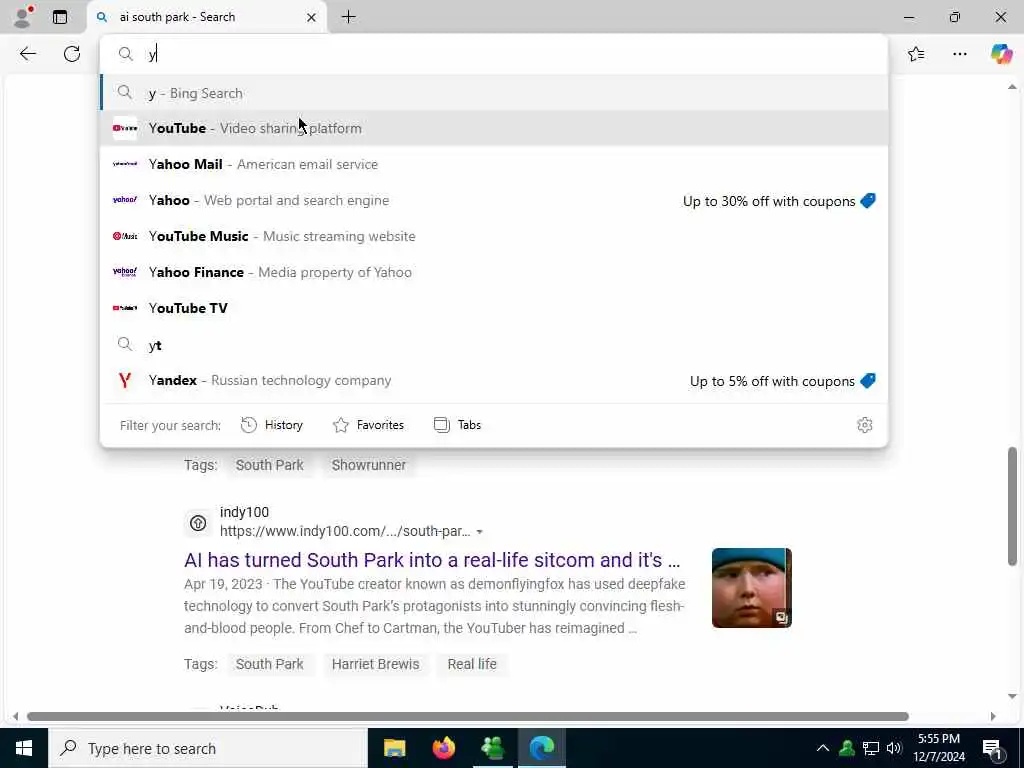
Task: Open the tab actions menu icon
Action: [x=60, y=17]
